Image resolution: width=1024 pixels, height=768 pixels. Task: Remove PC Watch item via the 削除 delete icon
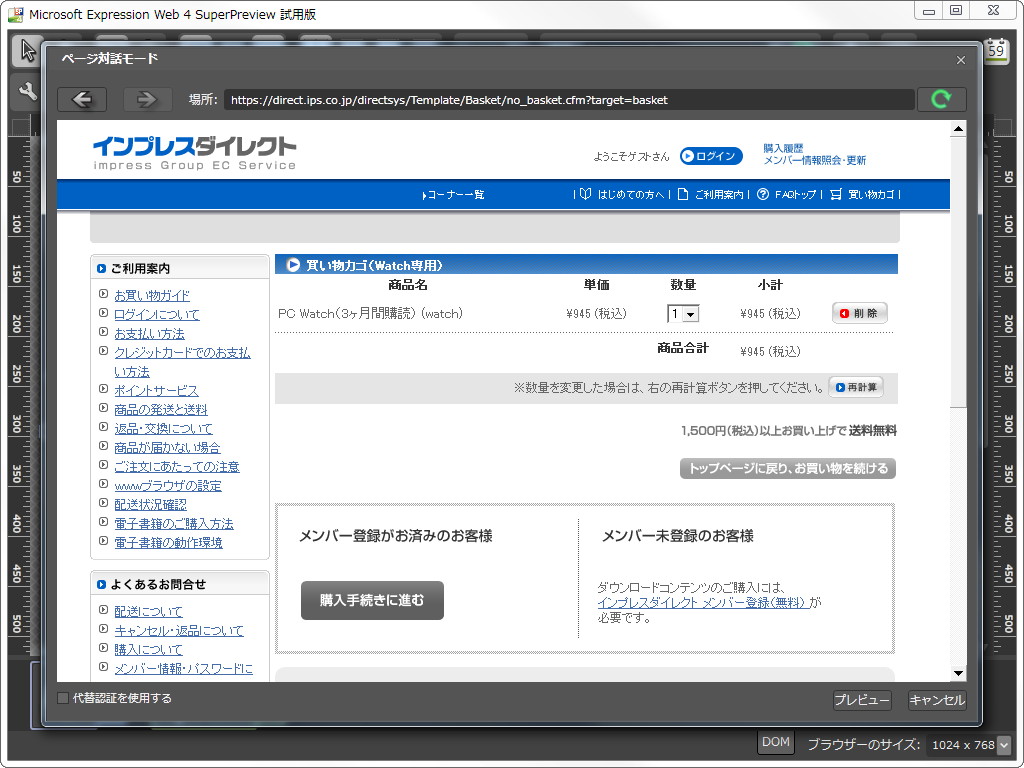point(858,312)
